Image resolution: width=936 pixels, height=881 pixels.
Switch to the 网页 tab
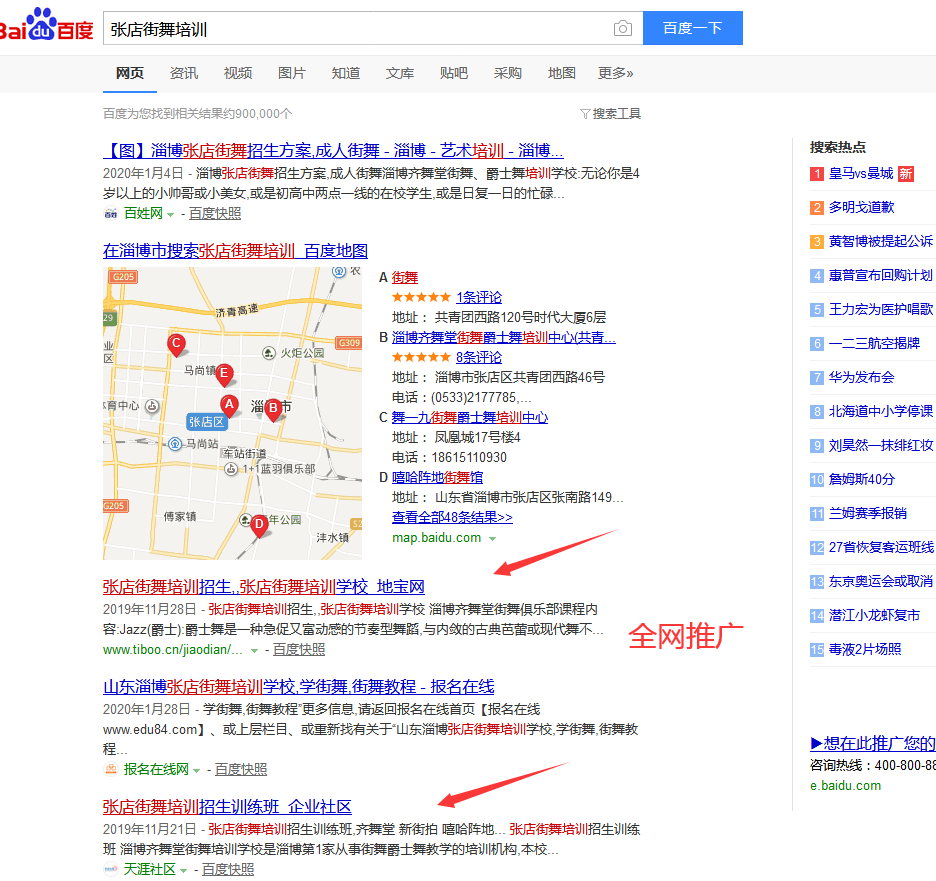tap(130, 73)
